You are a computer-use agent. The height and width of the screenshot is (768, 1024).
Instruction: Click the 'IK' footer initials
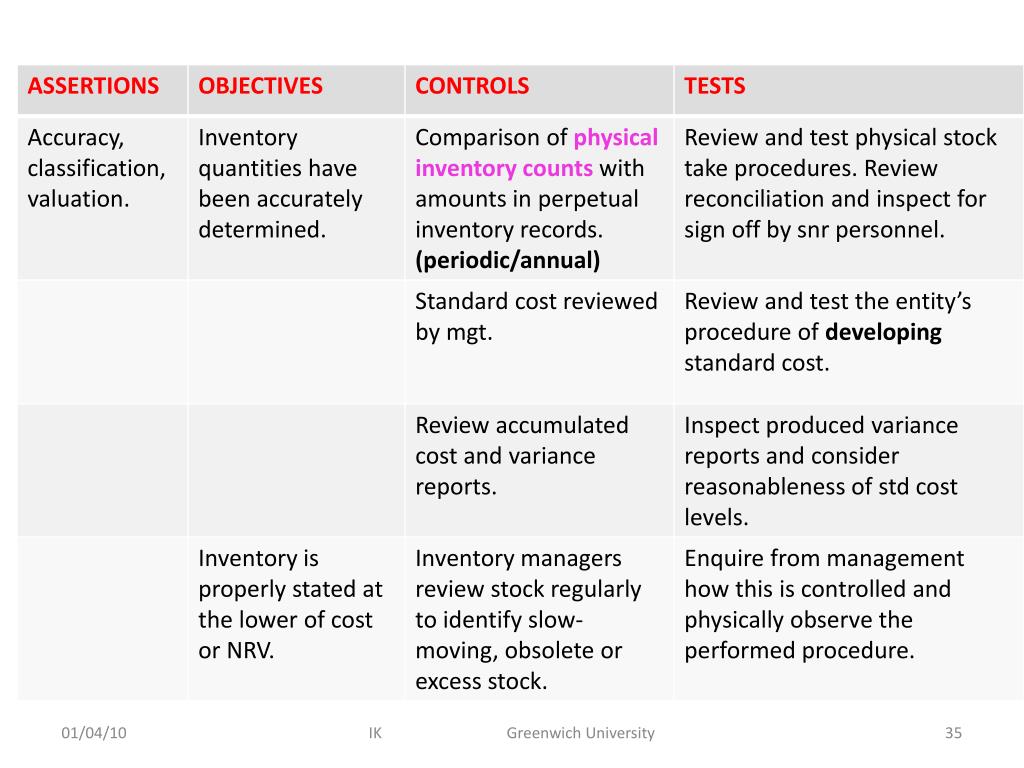point(375,733)
